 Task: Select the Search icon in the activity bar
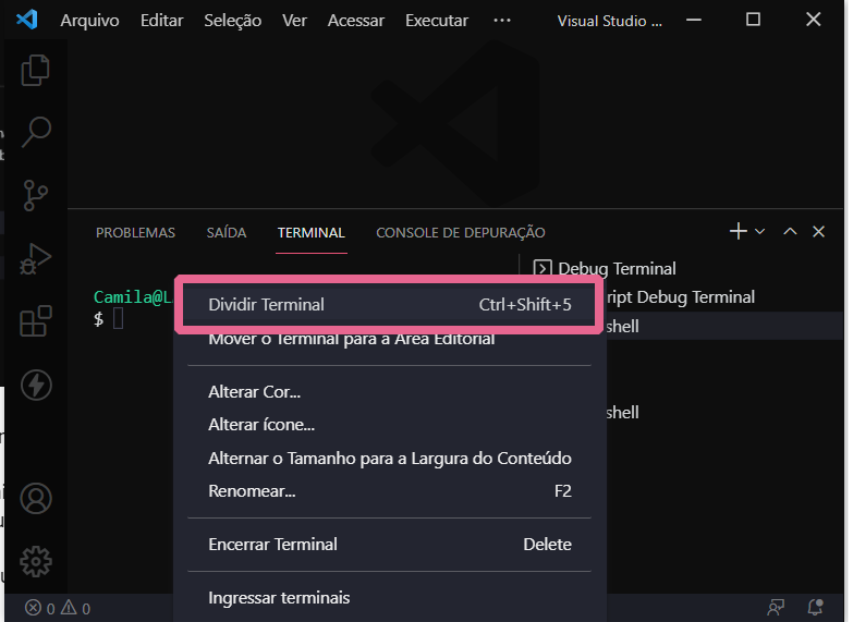point(35,132)
